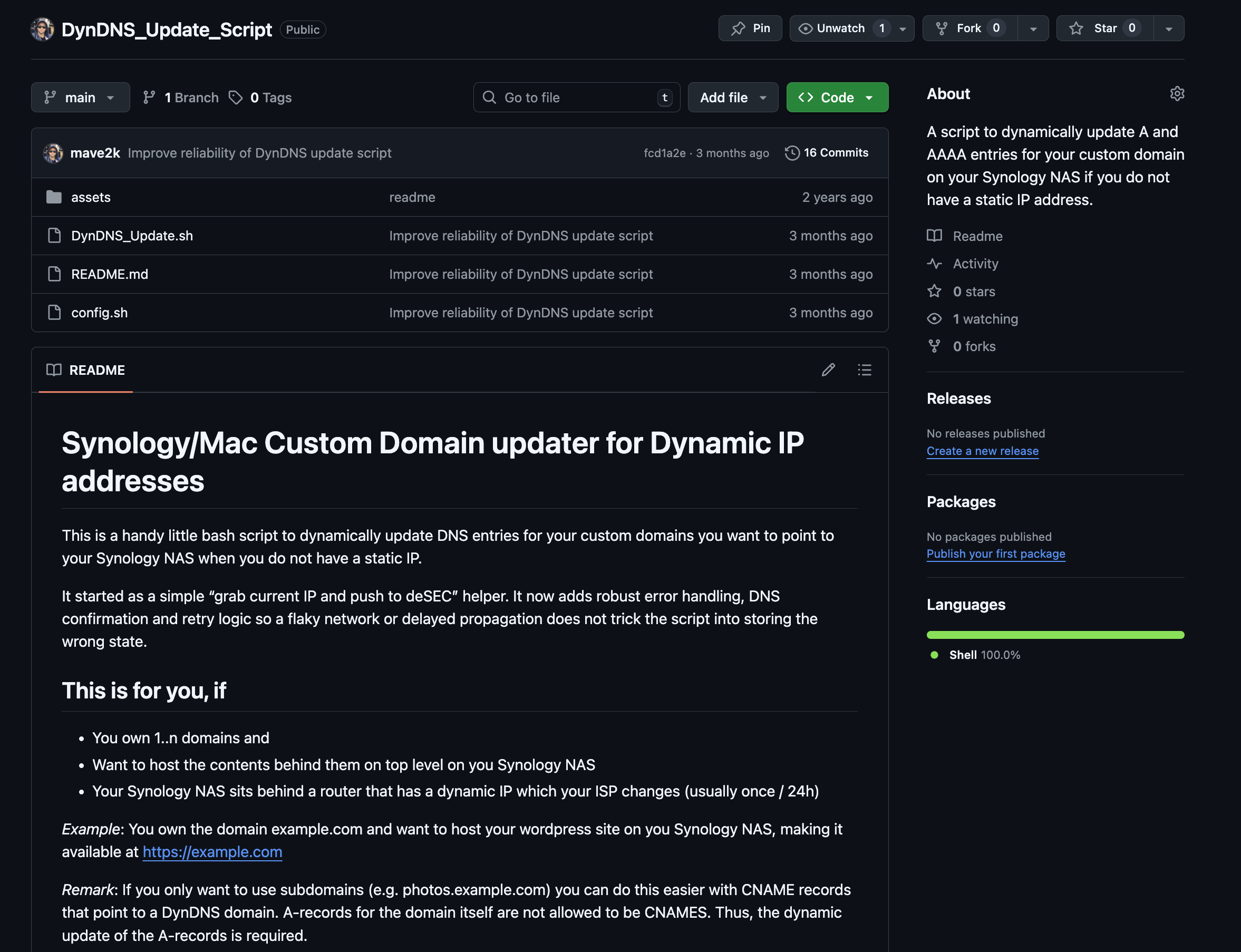Screen dimensions: 1241x952
Task: Click the mave2k avatar in commit row
Action: pyautogui.click(x=53, y=153)
